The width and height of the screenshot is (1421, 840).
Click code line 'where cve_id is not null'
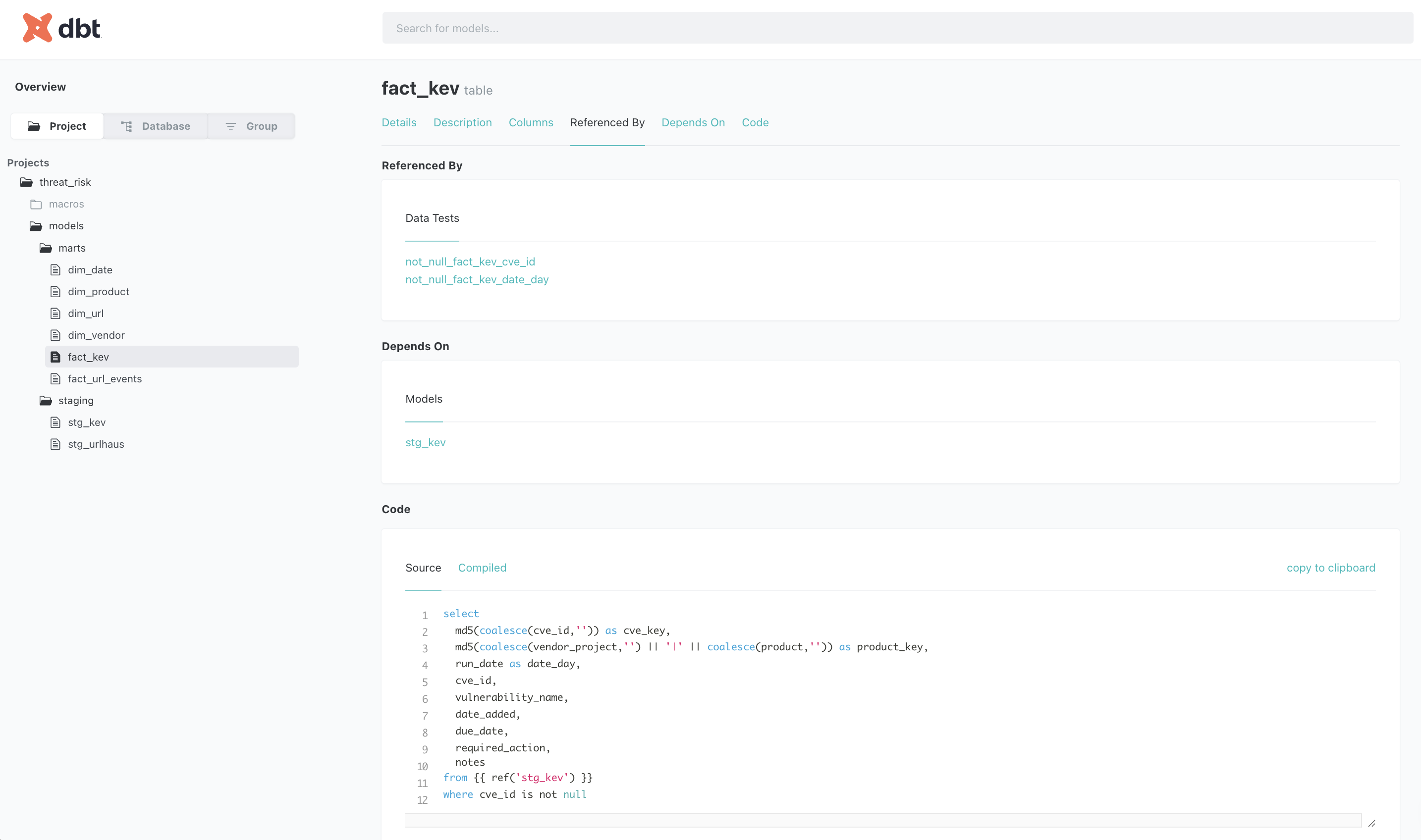click(515, 794)
